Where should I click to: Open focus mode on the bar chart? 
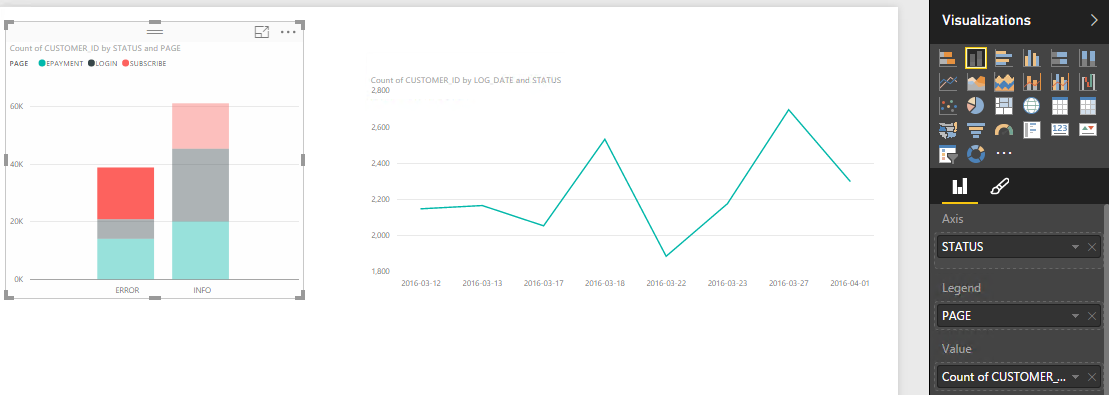point(262,32)
